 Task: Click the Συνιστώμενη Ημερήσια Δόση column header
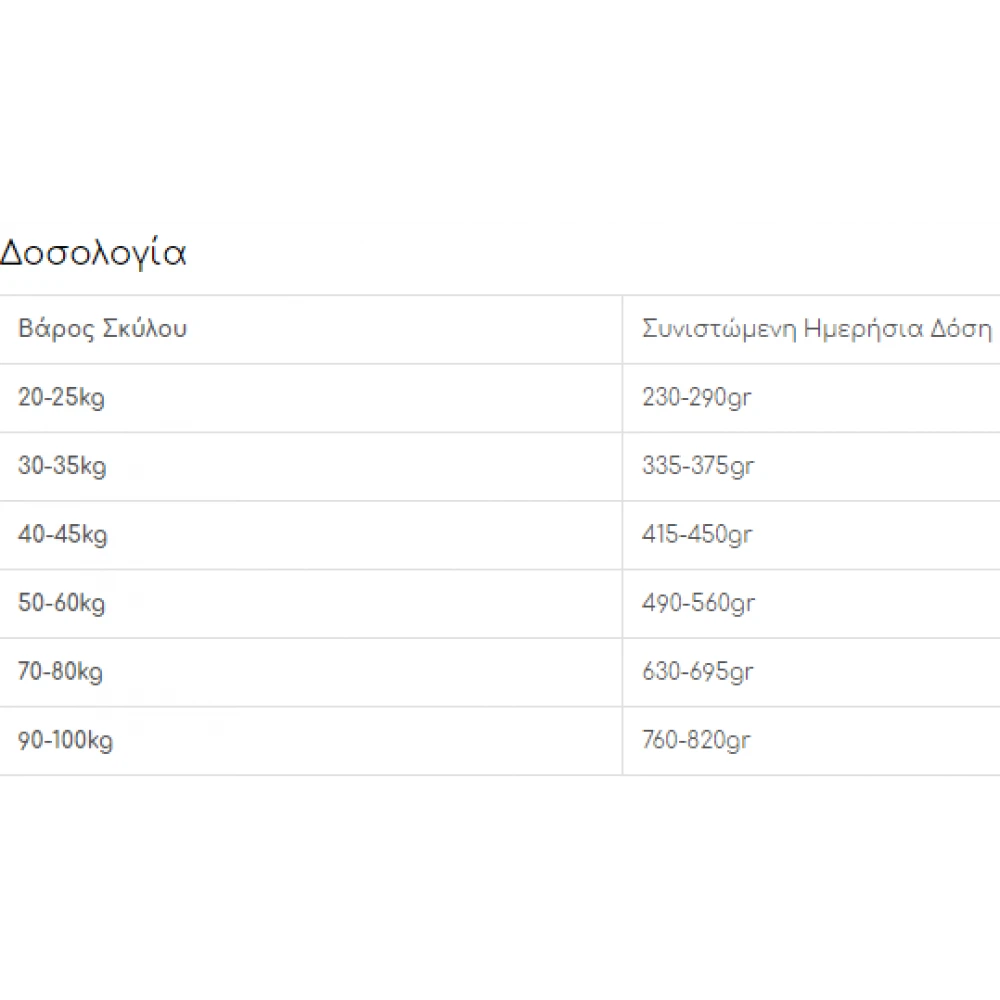[816, 329]
